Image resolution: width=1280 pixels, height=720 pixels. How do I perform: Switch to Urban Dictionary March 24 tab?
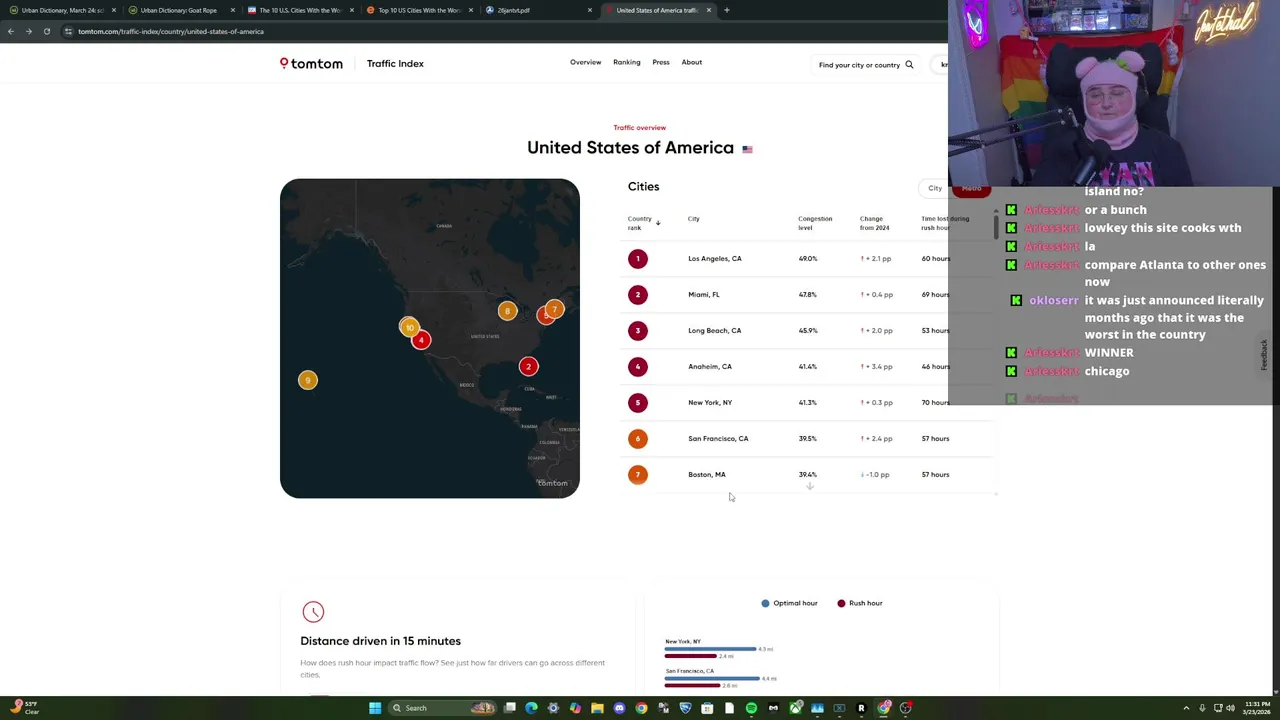pos(63,10)
